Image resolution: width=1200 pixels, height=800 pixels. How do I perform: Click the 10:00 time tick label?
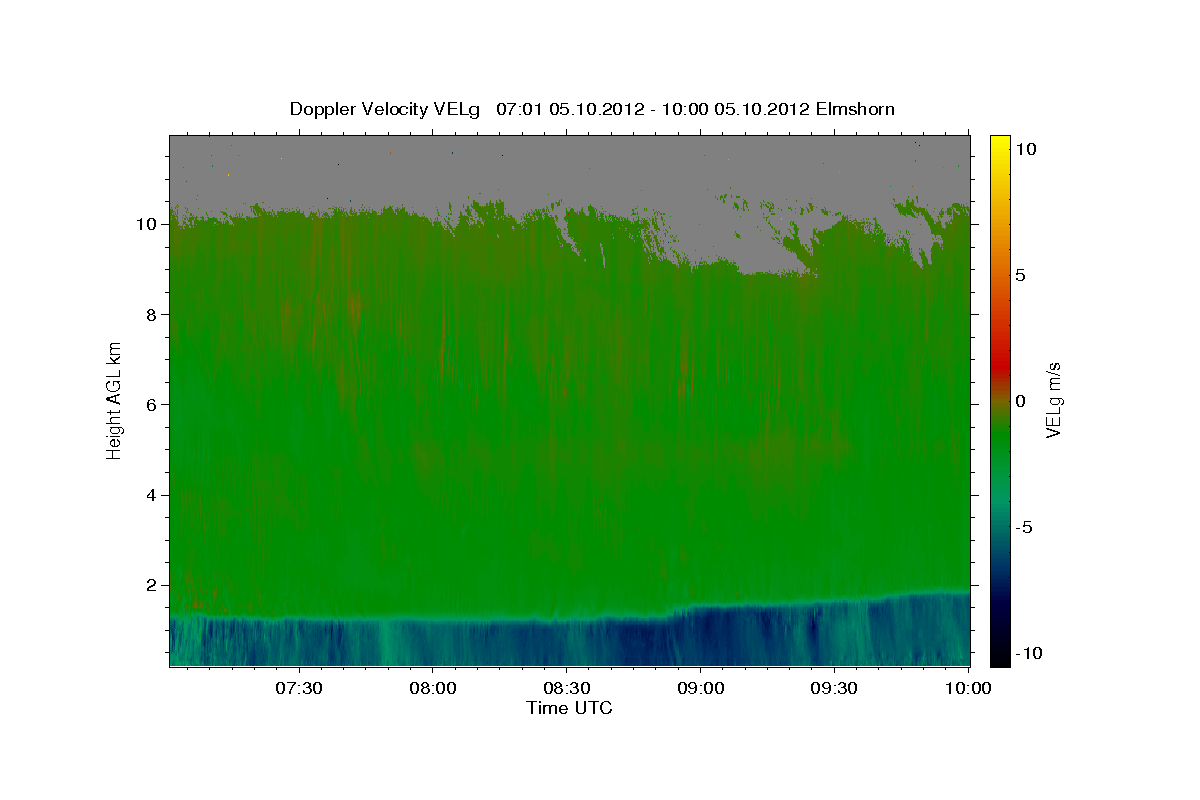[x=967, y=688]
